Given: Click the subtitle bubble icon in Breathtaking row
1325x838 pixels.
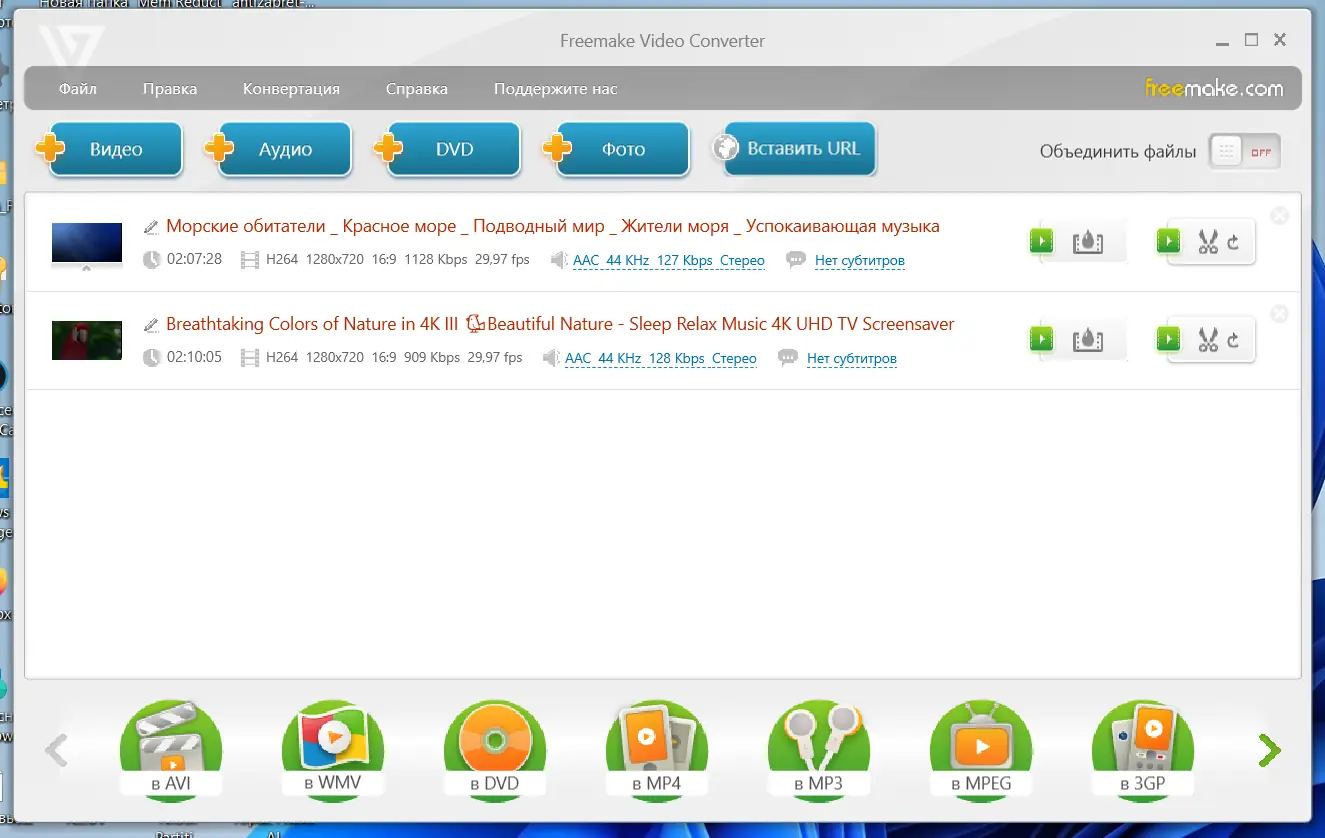Looking at the screenshot, I should pyautogui.click(x=788, y=359).
